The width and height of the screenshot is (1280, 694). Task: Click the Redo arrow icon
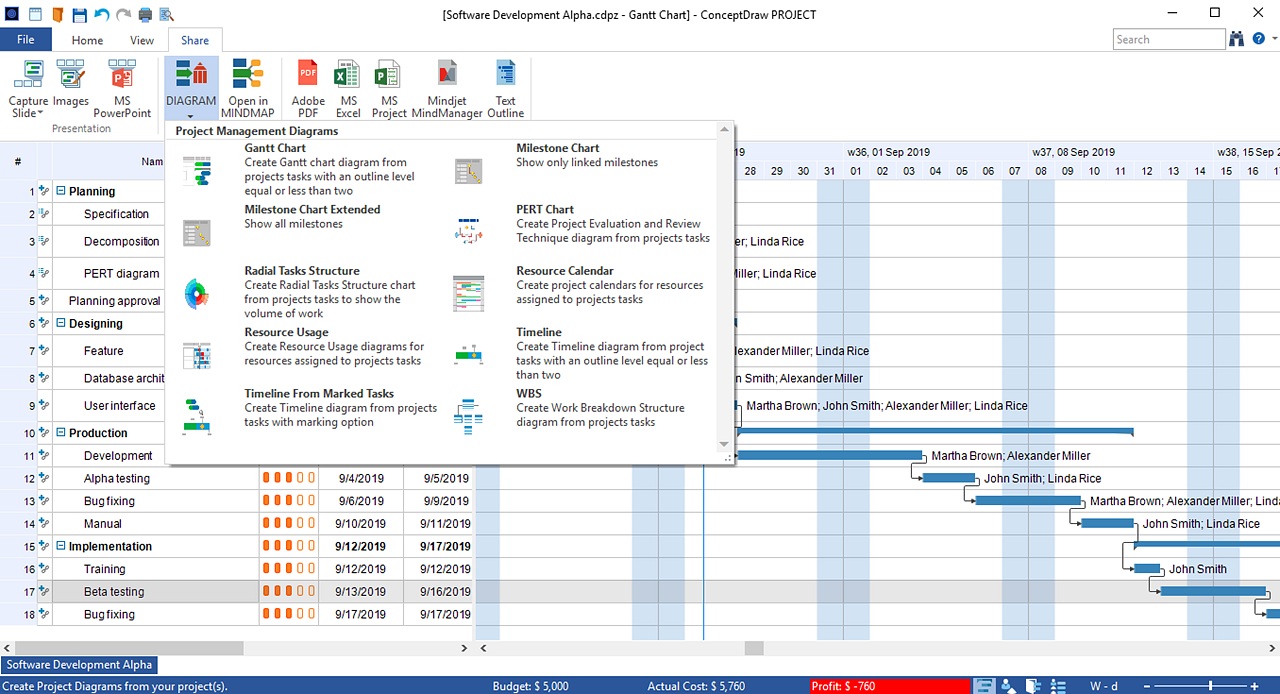coord(123,14)
